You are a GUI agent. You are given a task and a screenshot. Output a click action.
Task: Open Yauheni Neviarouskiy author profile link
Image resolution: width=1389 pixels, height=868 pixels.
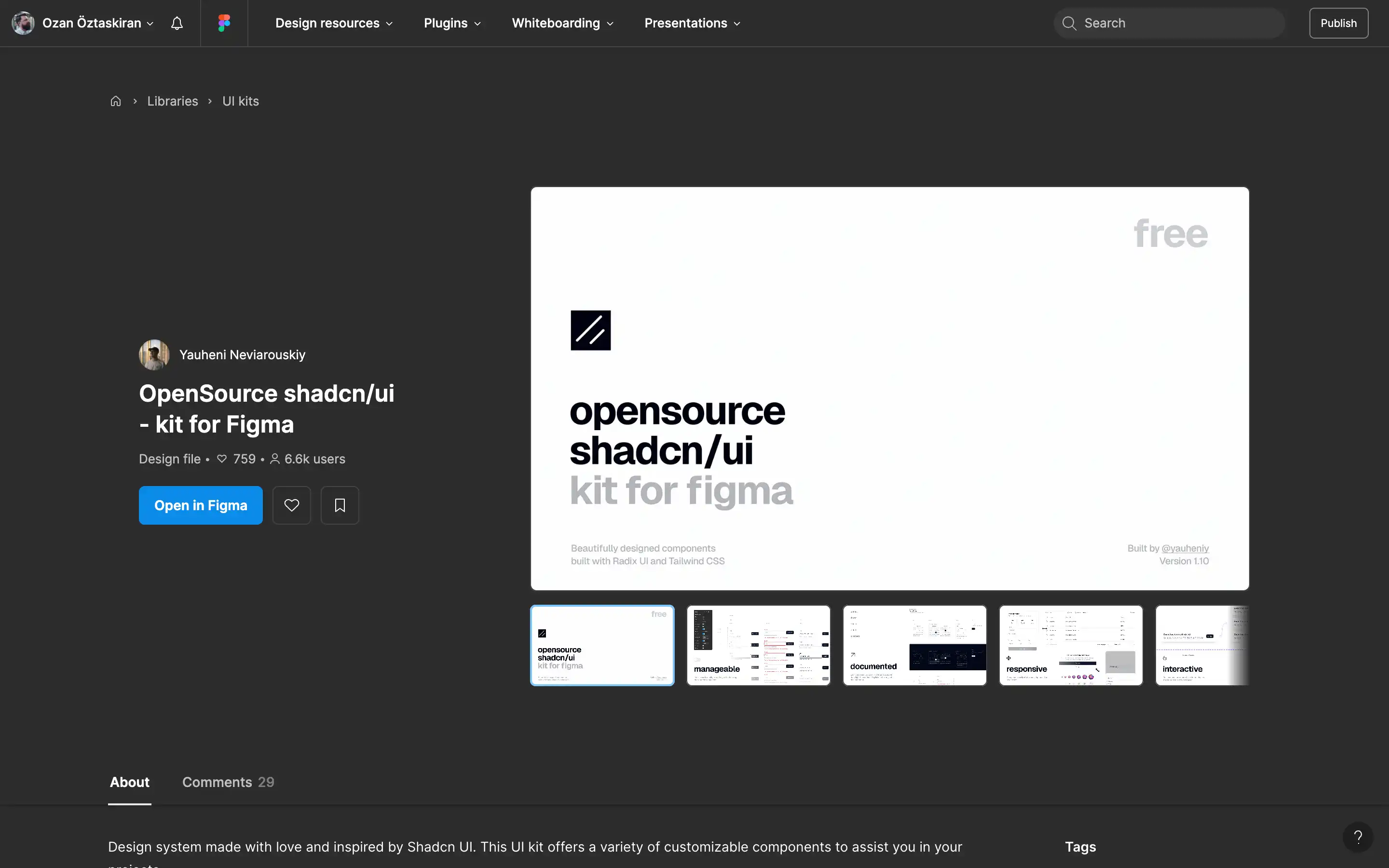[x=242, y=355]
